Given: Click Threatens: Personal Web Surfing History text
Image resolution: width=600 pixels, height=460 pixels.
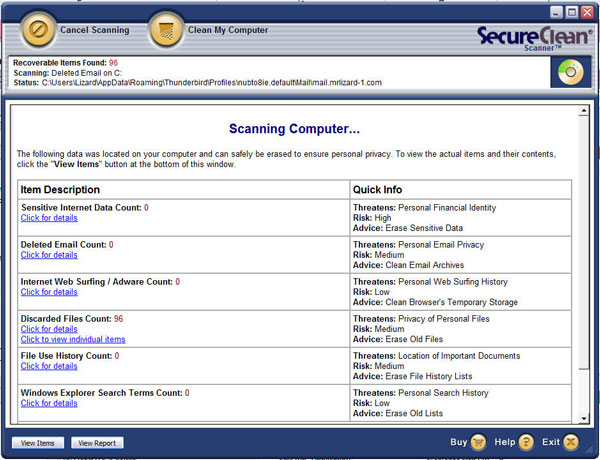Looking at the screenshot, I should [x=430, y=282].
